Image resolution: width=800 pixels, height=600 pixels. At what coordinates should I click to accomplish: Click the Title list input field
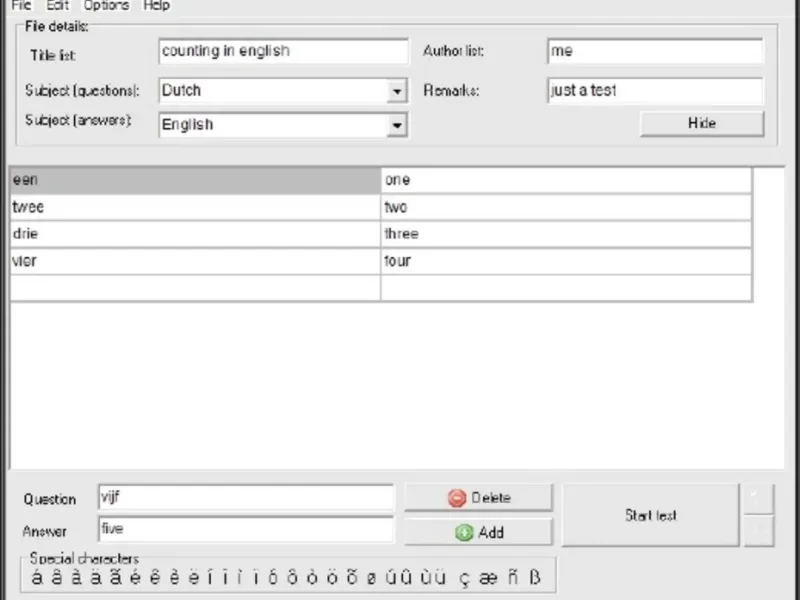coord(283,51)
